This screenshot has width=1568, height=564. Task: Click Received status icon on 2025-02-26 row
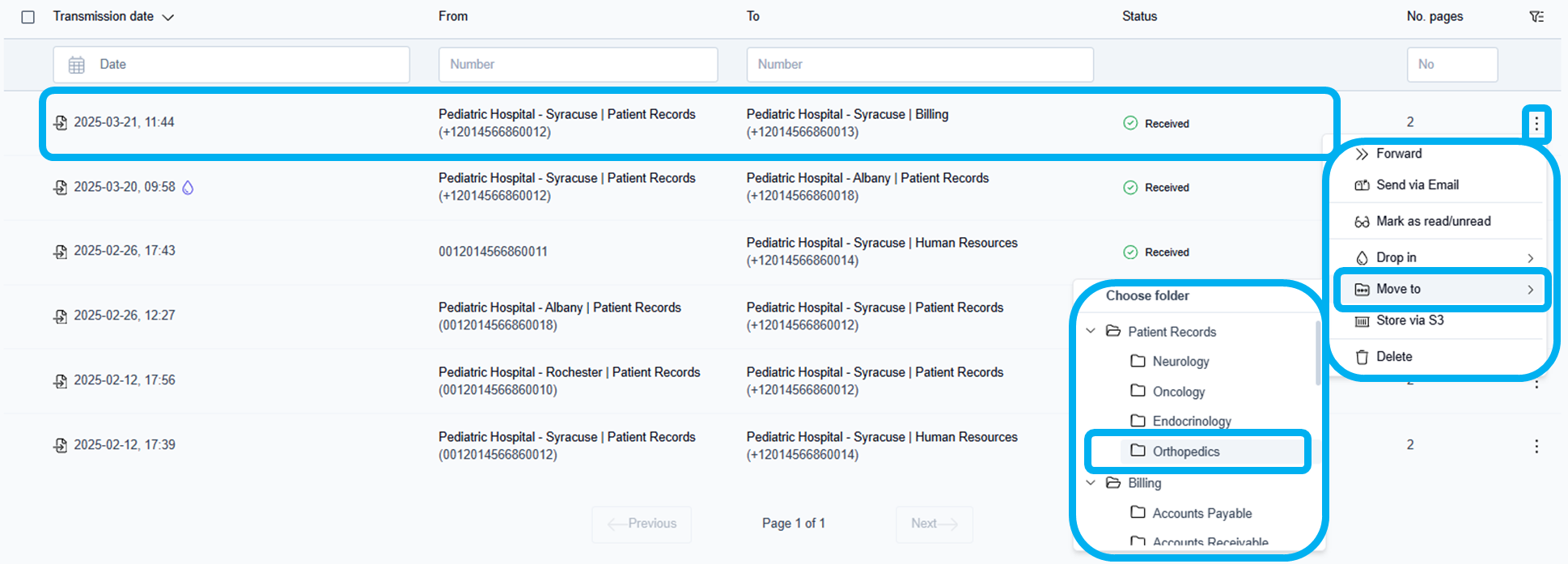[1130, 252]
